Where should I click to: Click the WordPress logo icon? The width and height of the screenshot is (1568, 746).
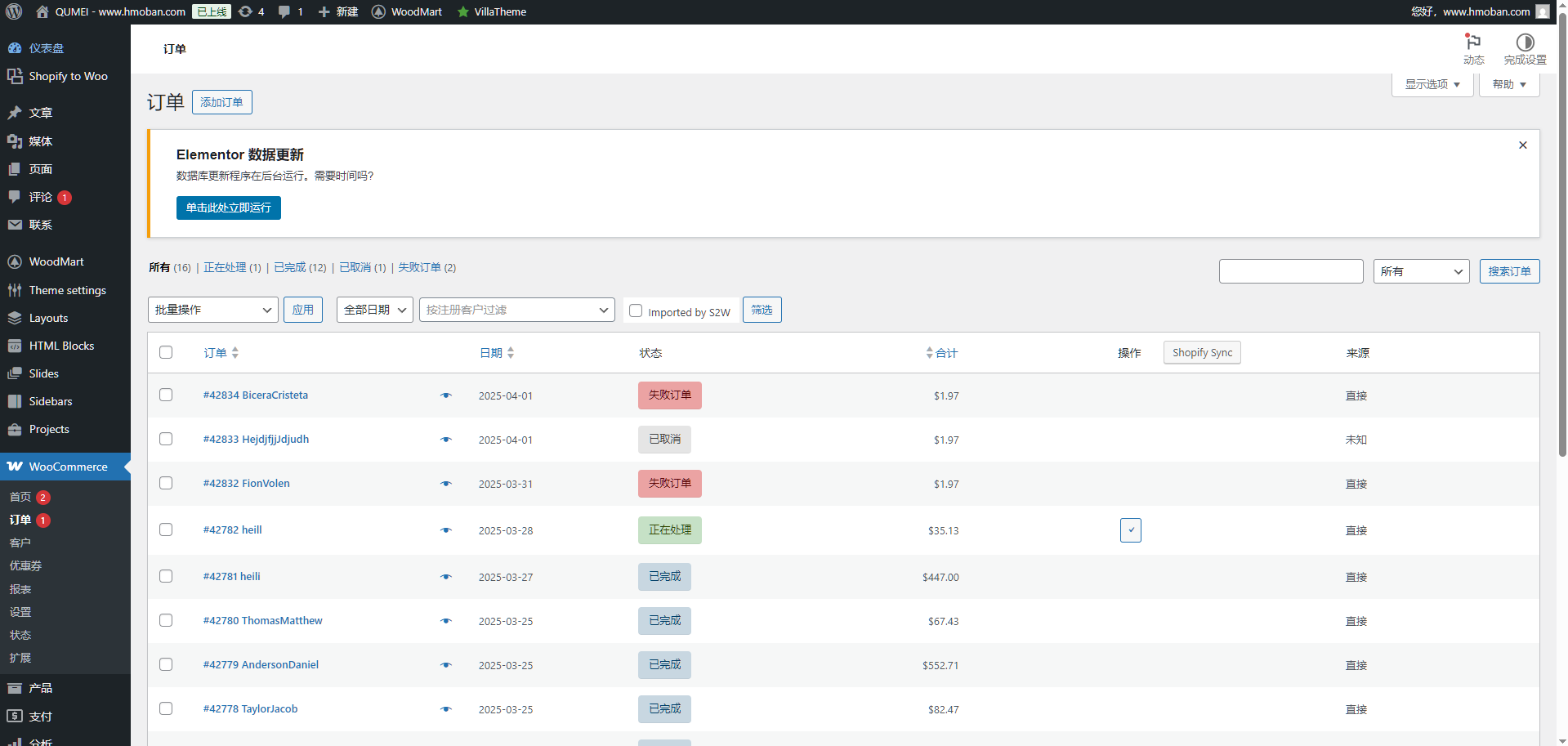tap(14, 11)
